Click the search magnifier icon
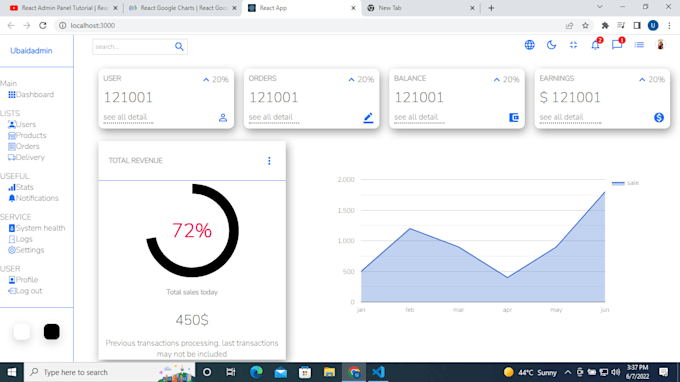680x382 pixels. 179,46
